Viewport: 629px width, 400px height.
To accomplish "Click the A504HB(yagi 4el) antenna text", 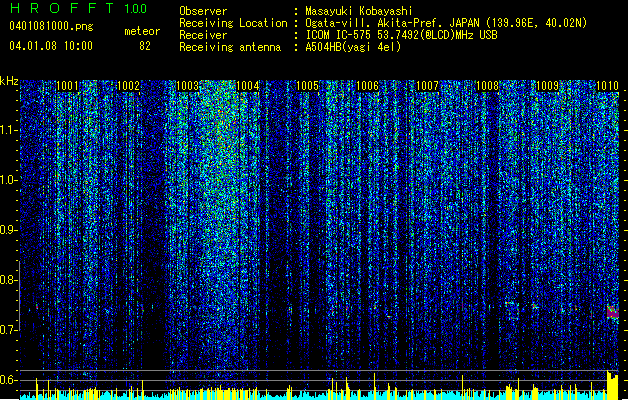I will [x=353, y=47].
